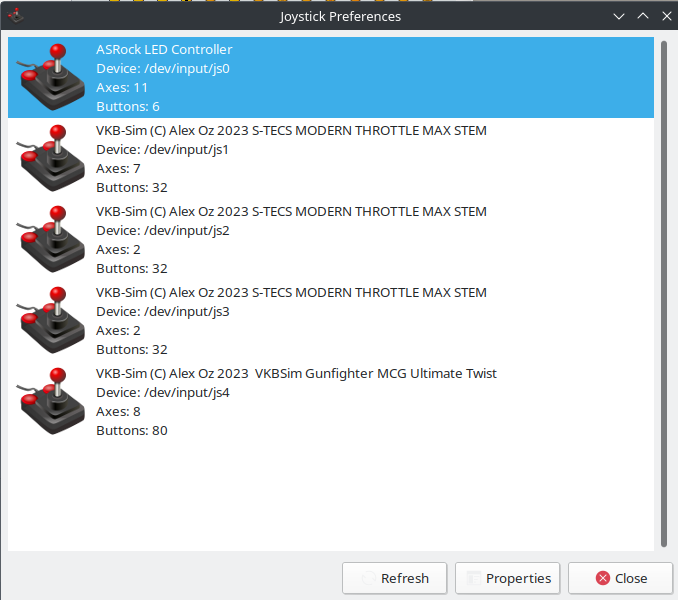Image resolution: width=678 pixels, height=600 pixels.
Task: Click the red X icon on Close button
Action: [603, 578]
